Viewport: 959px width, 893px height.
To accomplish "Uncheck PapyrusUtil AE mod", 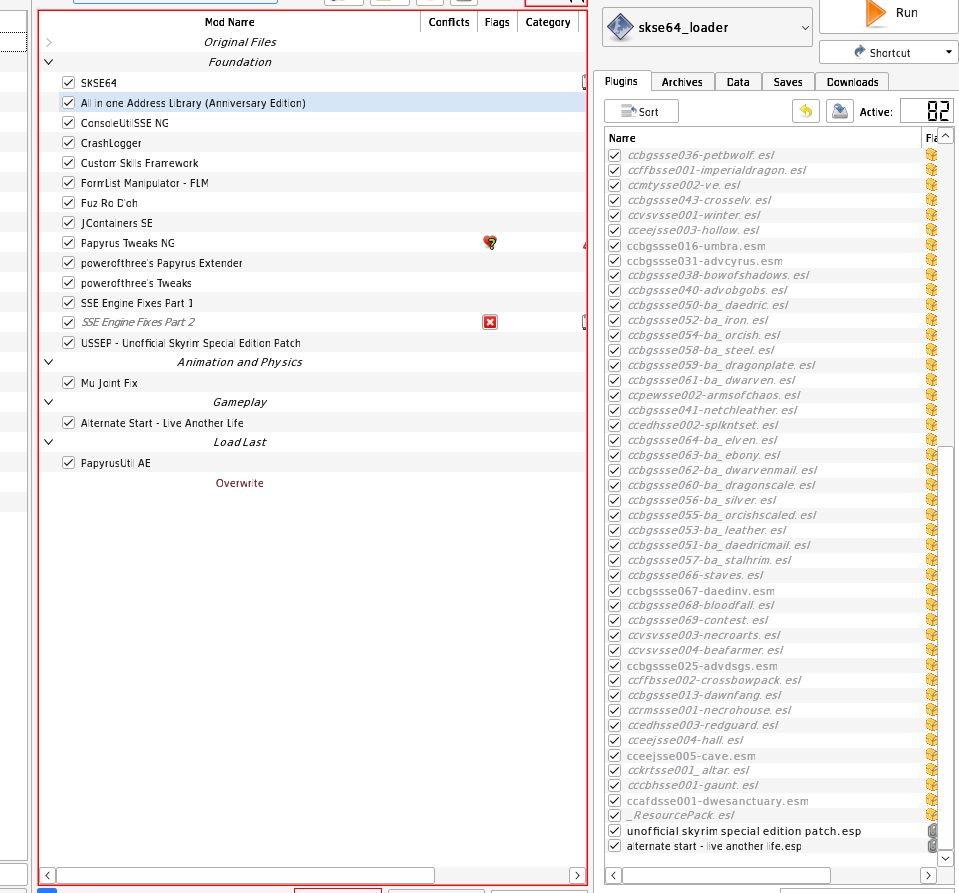I will pyautogui.click(x=68, y=463).
